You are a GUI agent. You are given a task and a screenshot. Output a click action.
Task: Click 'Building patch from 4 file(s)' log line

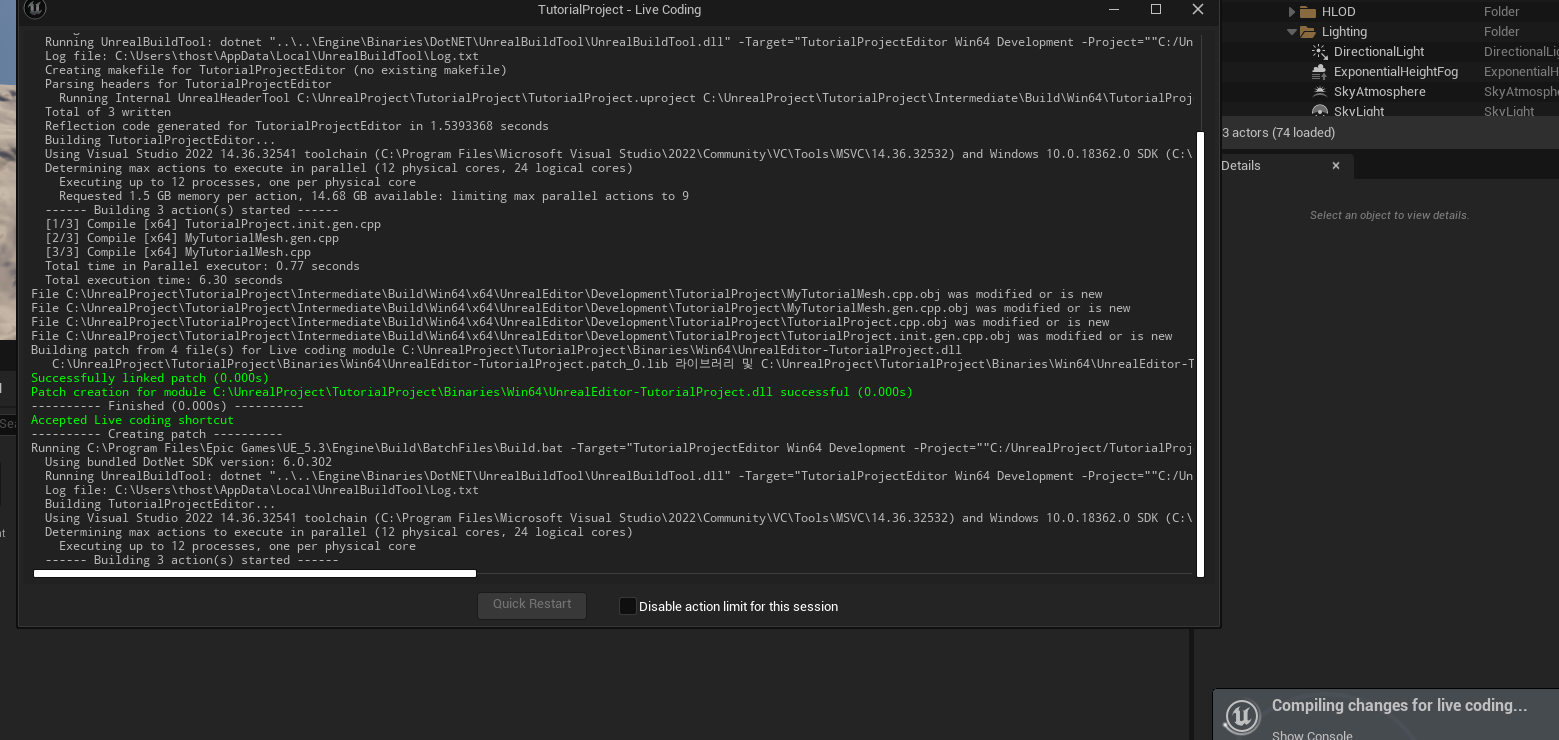496,350
